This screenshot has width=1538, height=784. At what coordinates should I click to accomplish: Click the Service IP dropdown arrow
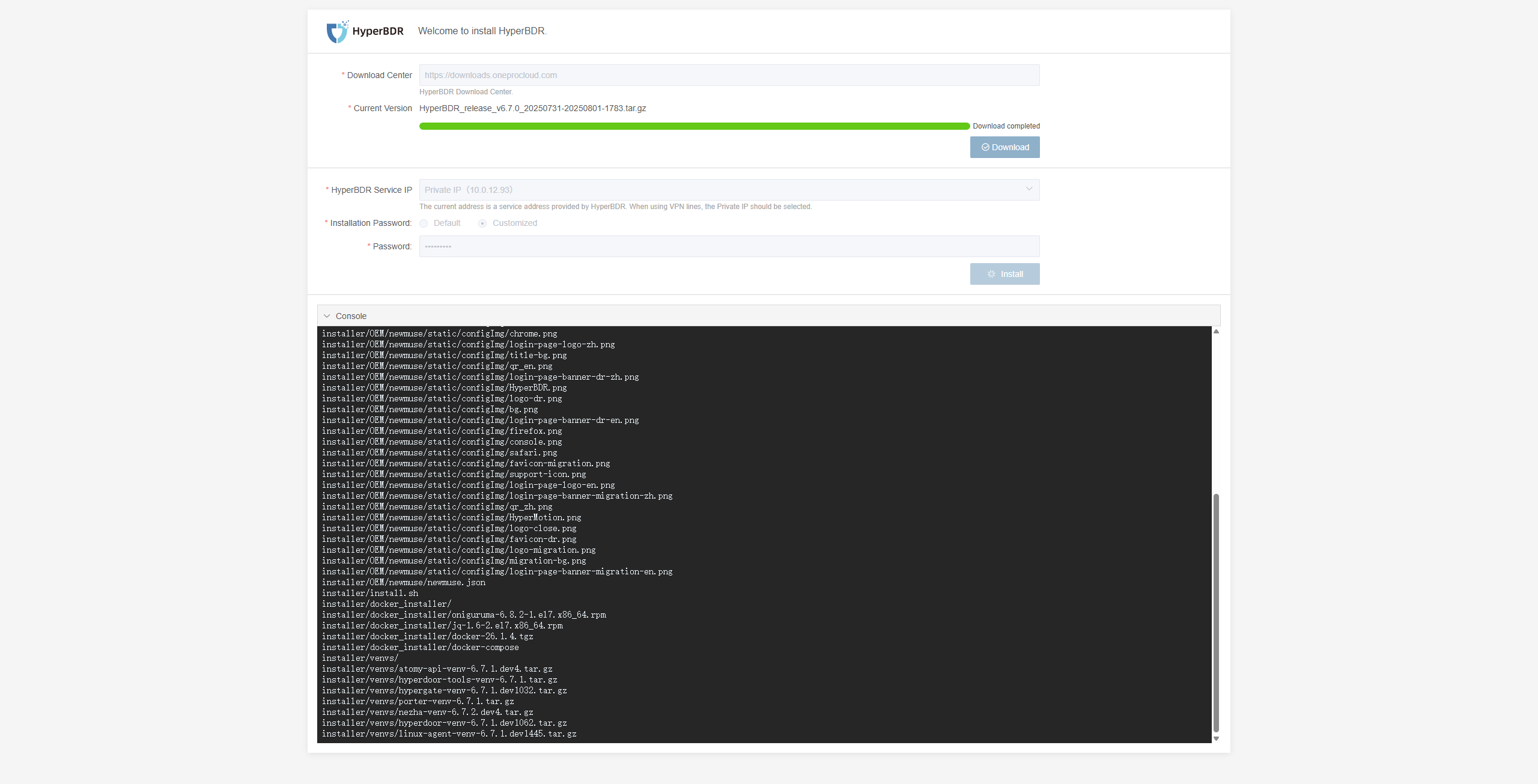click(1029, 189)
